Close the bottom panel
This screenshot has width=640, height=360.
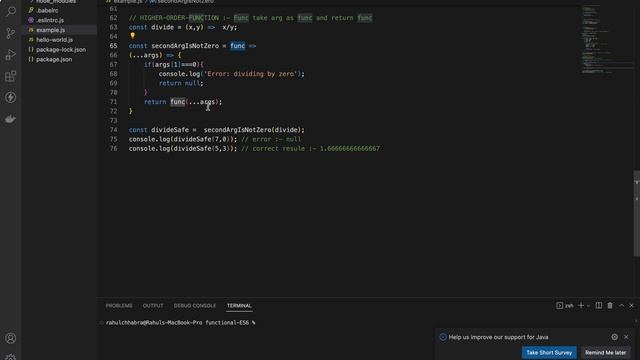[x=631, y=305]
